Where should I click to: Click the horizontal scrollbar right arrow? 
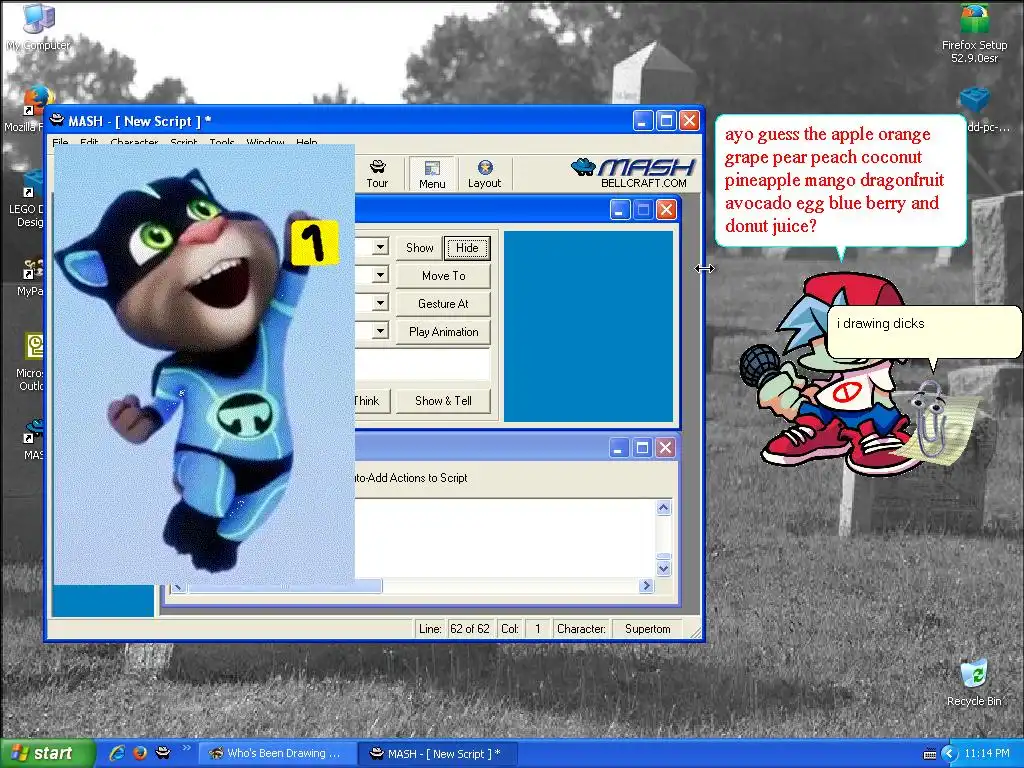[647, 585]
